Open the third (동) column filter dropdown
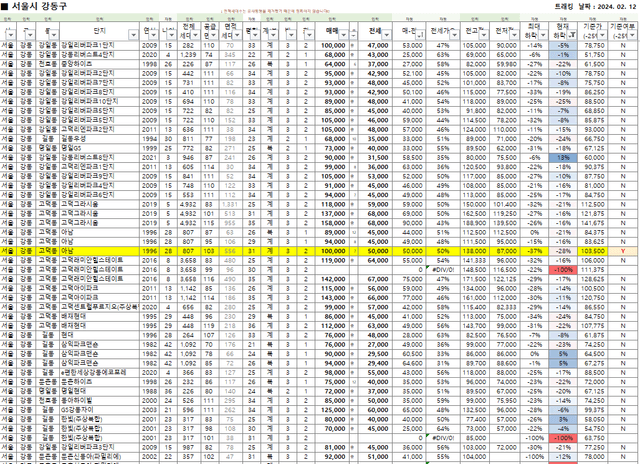The image size is (640, 464). [54, 35]
